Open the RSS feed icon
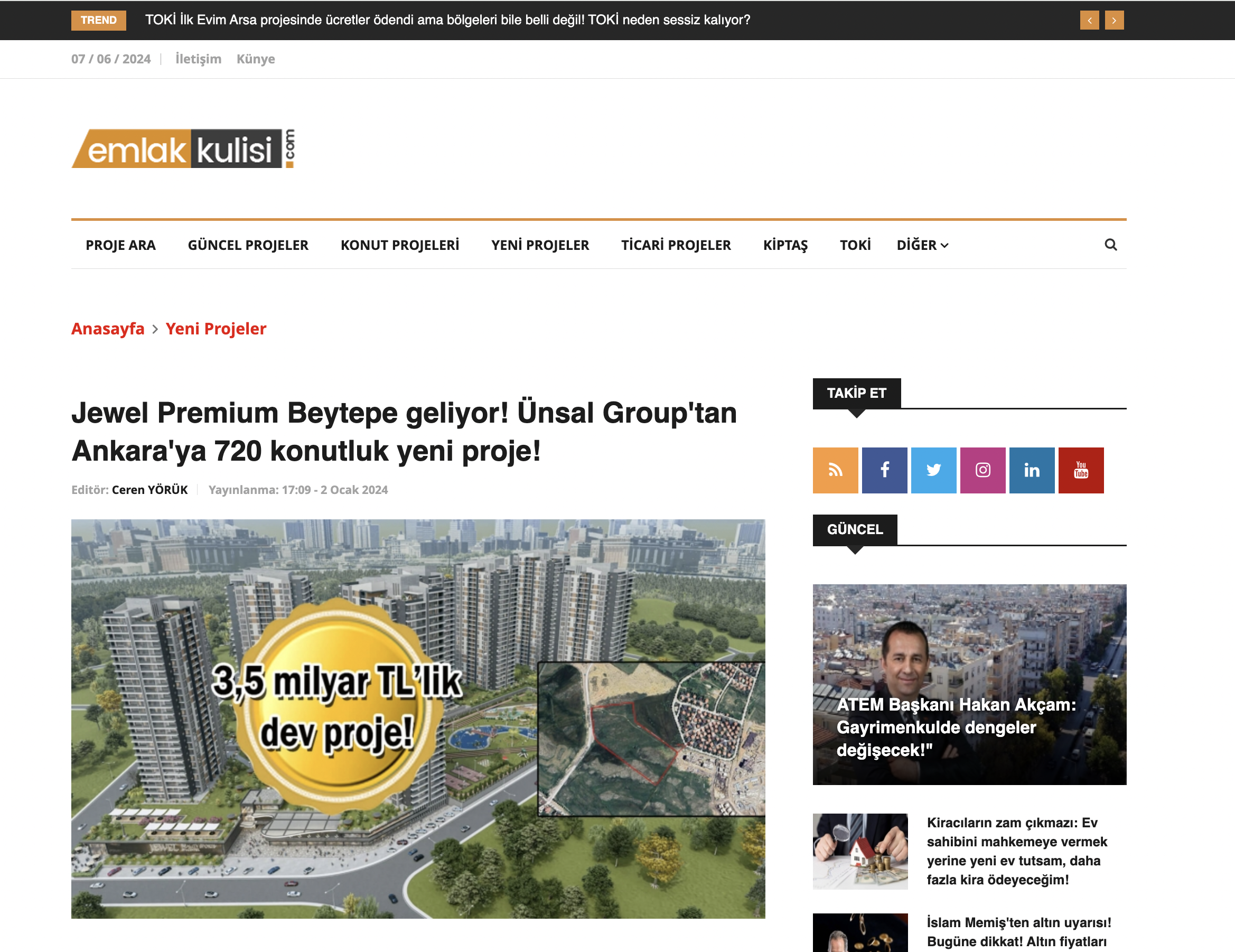This screenshot has height=952, width=1235. 835,470
